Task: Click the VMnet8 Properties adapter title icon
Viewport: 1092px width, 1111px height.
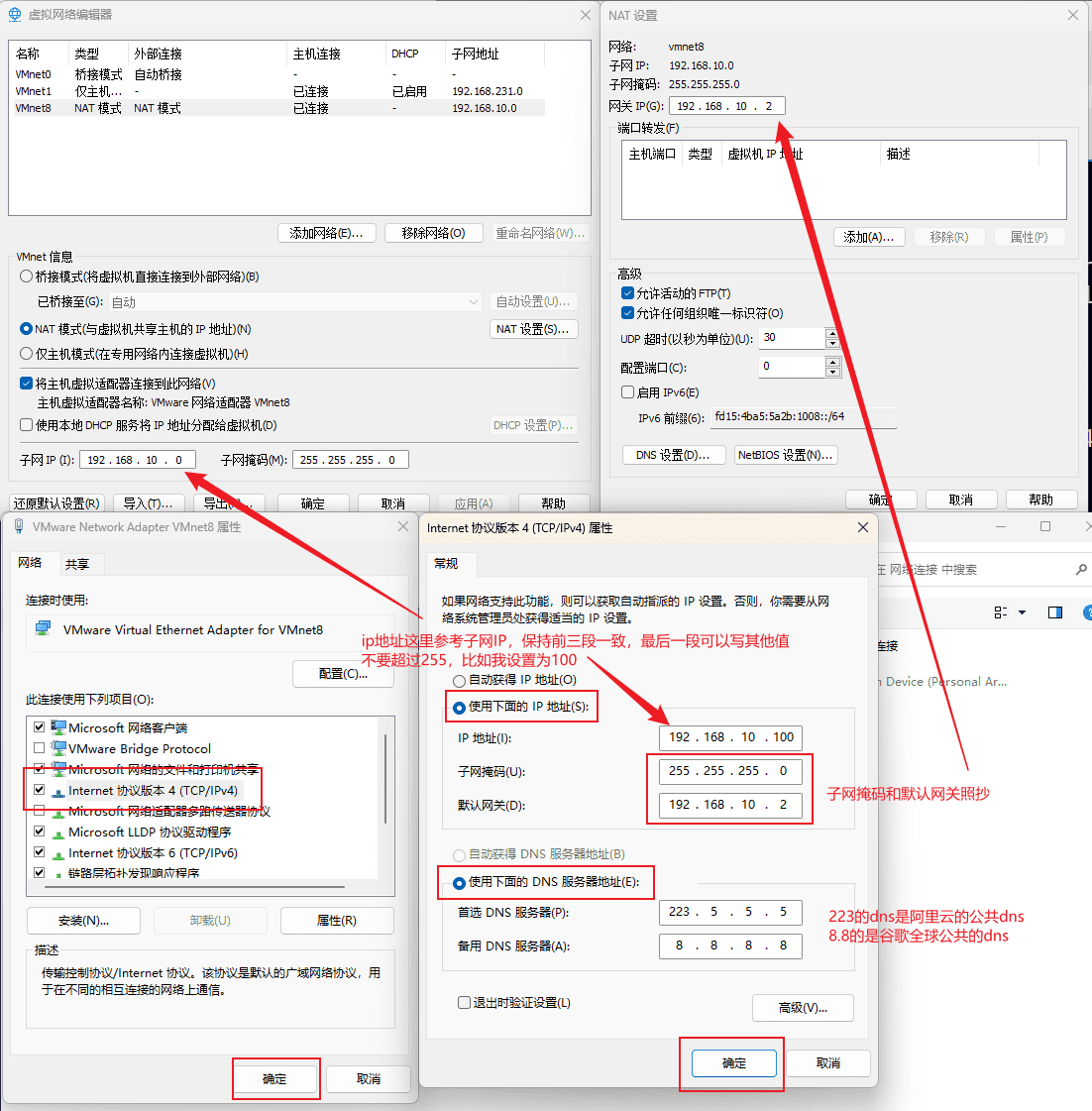Action: coord(19,527)
